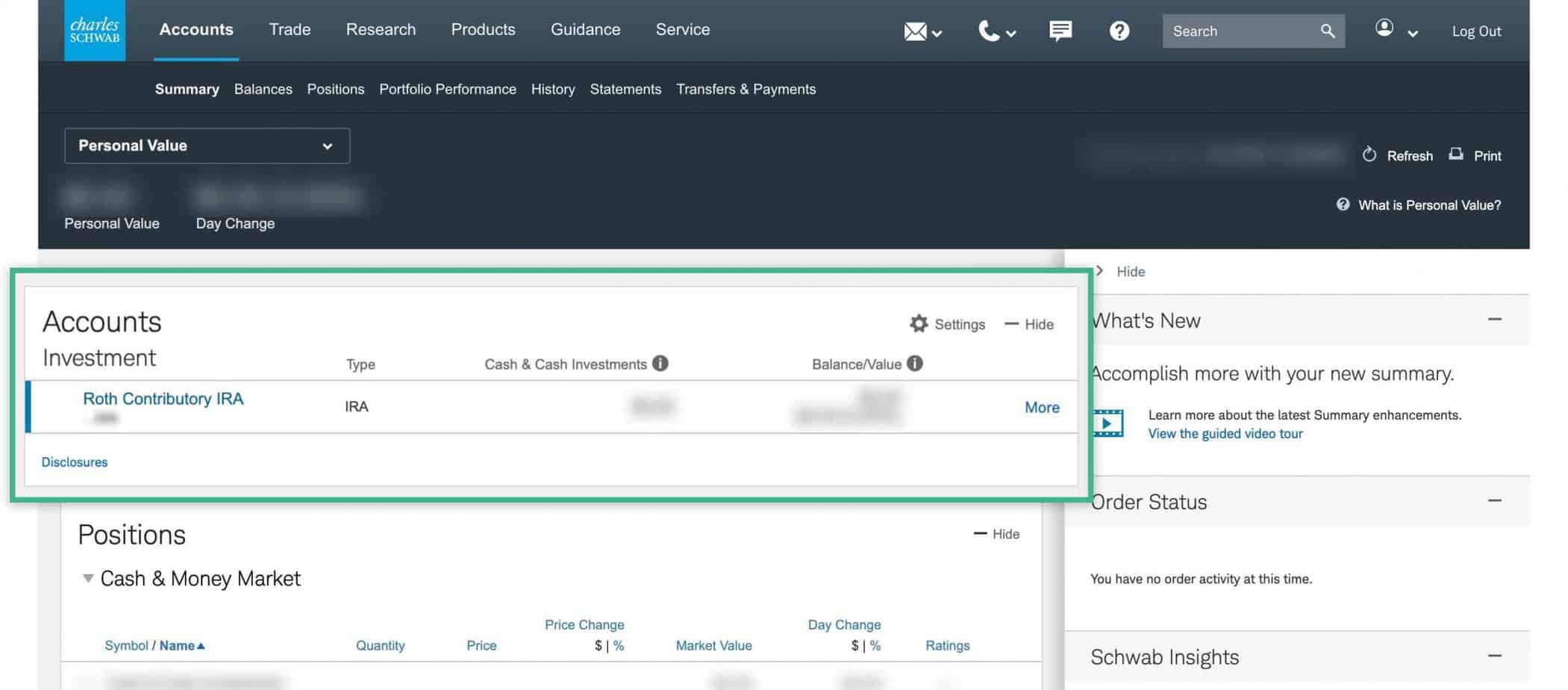
Task: Collapse the Cash & Money Market group
Action: [88, 579]
